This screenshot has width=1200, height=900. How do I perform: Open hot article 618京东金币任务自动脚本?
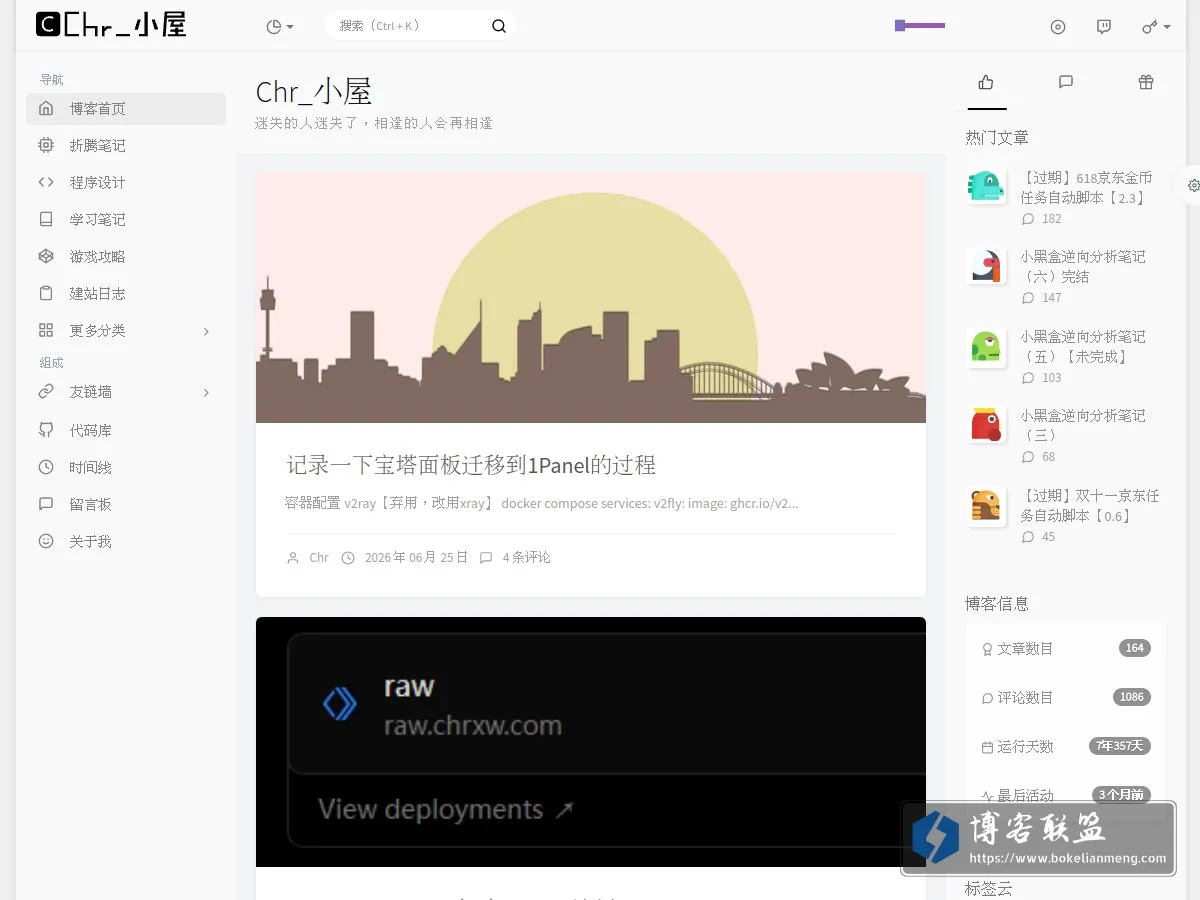(x=1086, y=188)
